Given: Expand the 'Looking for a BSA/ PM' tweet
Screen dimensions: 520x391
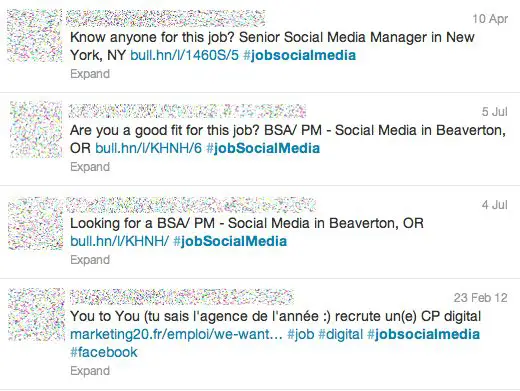Looking at the screenshot, I should pos(90,260).
